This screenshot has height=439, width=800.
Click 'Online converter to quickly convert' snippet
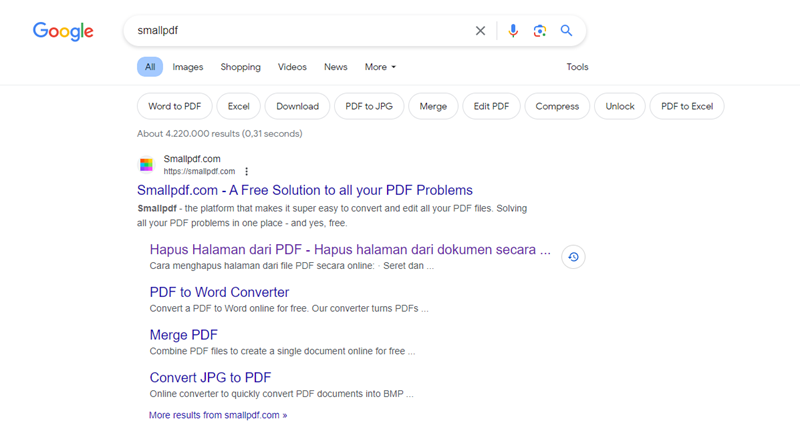tap(281, 394)
